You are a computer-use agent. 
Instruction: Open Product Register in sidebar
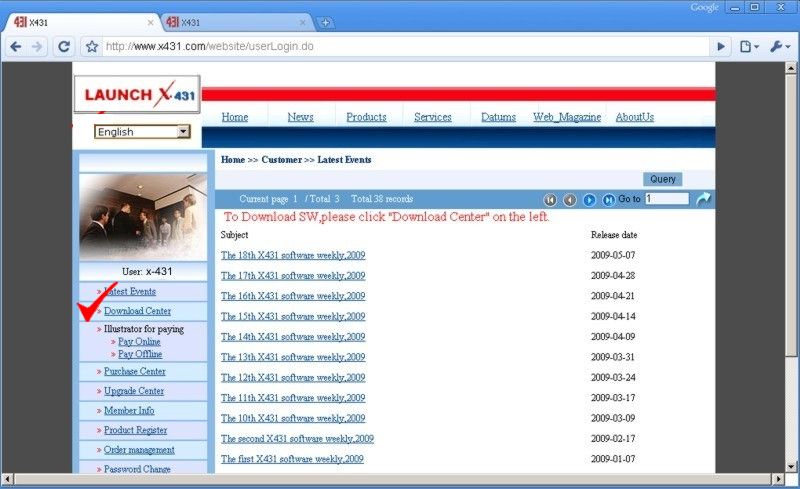[x=135, y=430]
